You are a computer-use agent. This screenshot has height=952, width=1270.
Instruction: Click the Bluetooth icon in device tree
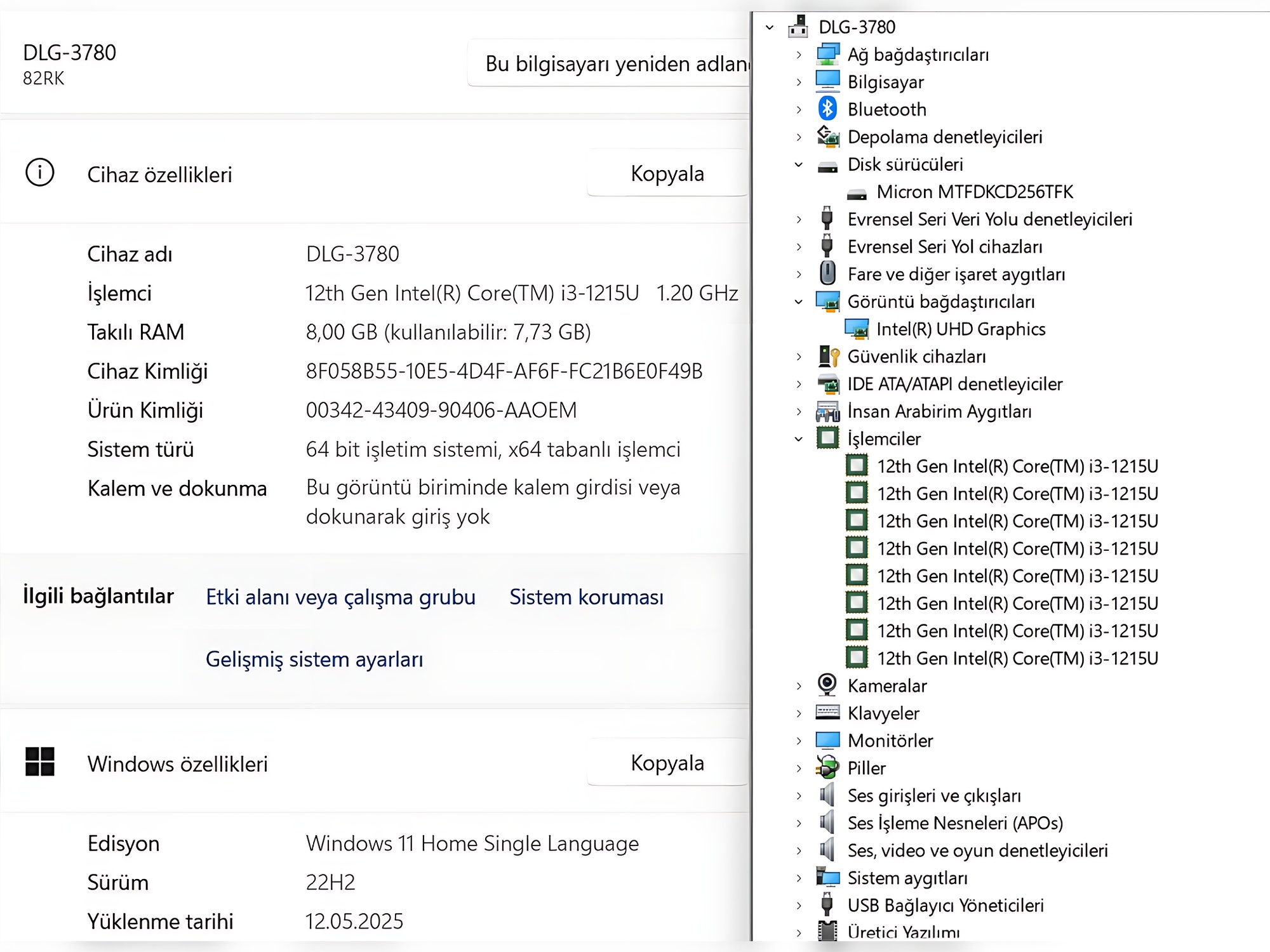tap(827, 109)
